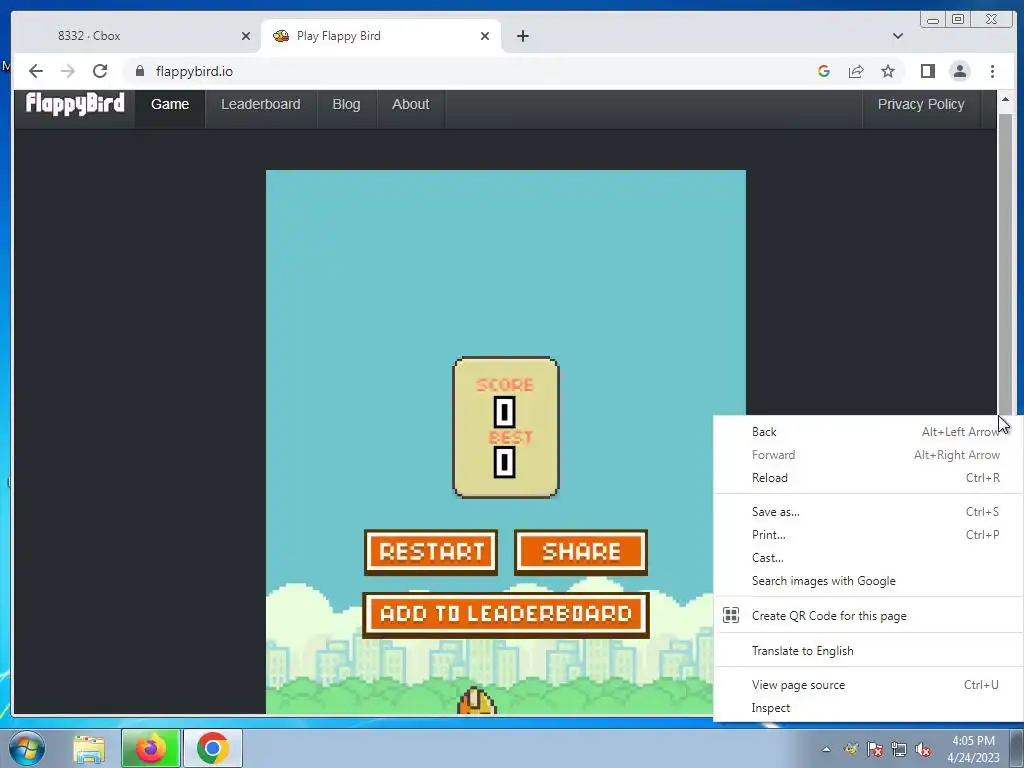This screenshot has height=768, width=1024.
Task: Select Print... in context menu
Action: 869,535
